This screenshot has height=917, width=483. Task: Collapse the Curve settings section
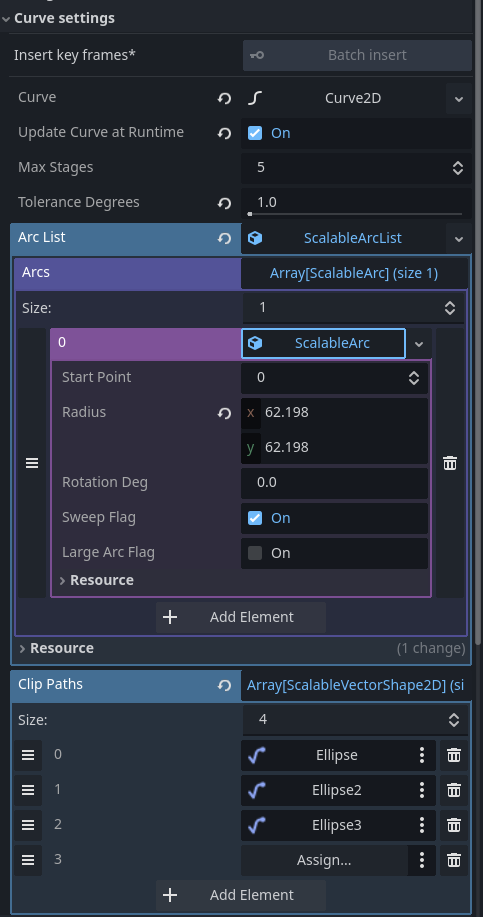[6, 19]
